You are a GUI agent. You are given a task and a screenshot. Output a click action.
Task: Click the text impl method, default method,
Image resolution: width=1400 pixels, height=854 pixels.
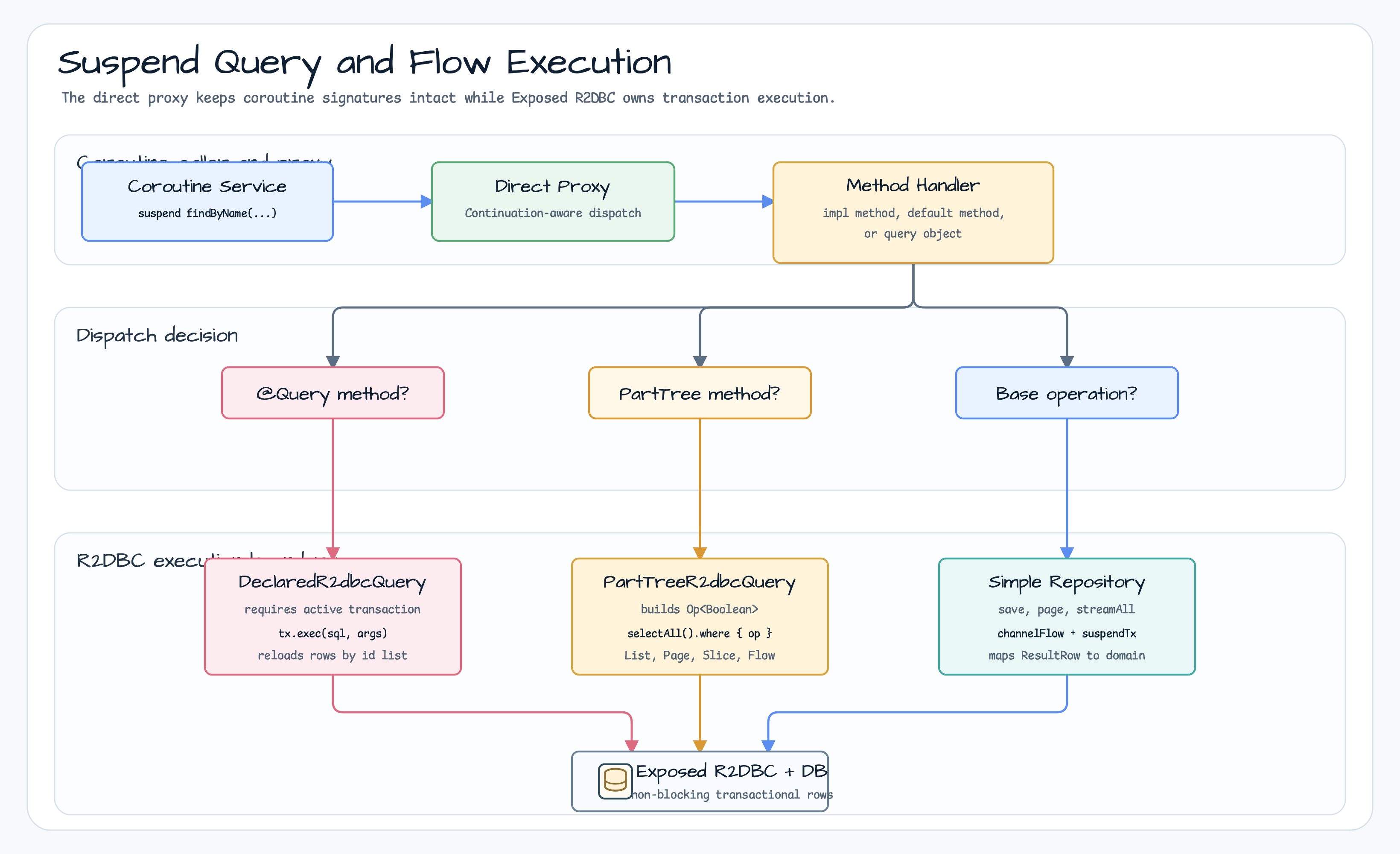(914, 213)
